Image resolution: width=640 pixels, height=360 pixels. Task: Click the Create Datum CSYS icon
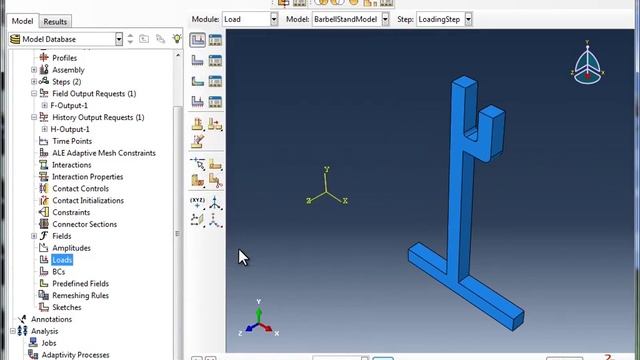(x=215, y=220)
